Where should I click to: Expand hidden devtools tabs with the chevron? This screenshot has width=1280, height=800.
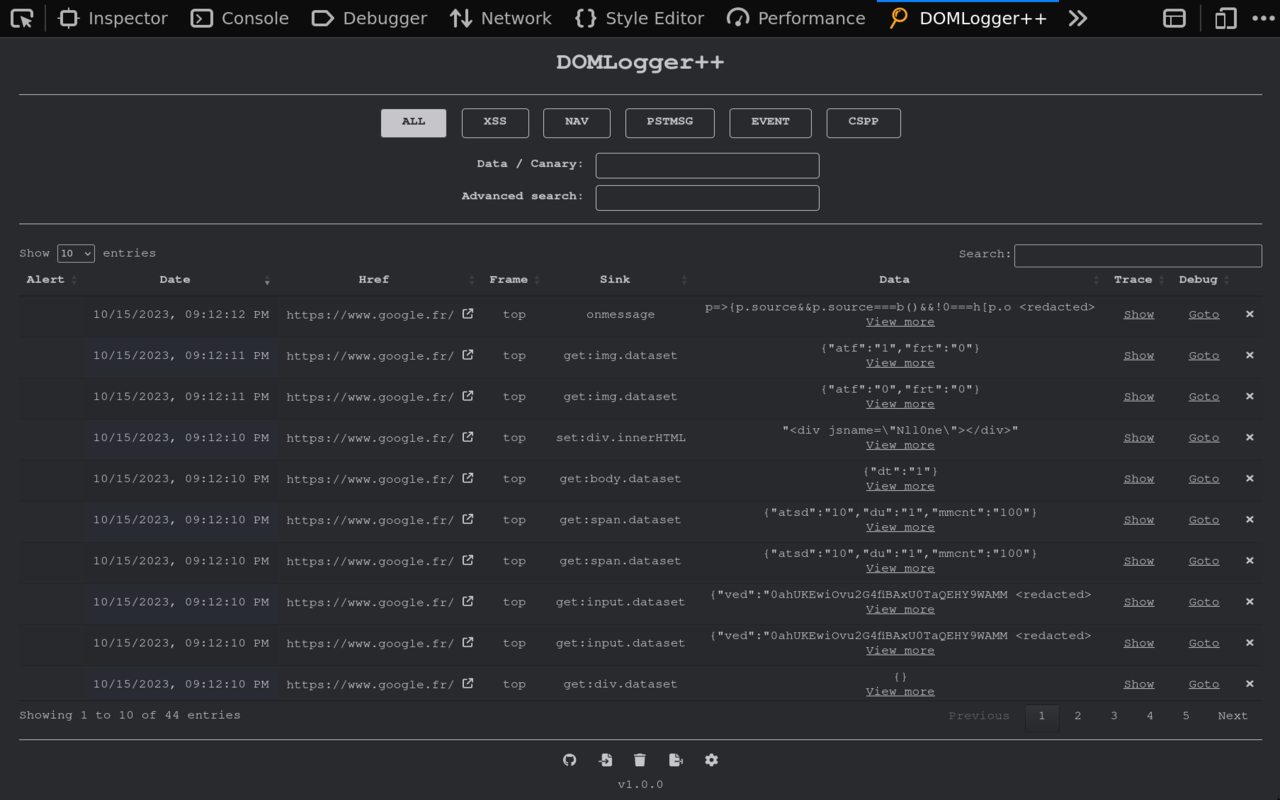click(x=1078, y=17)
